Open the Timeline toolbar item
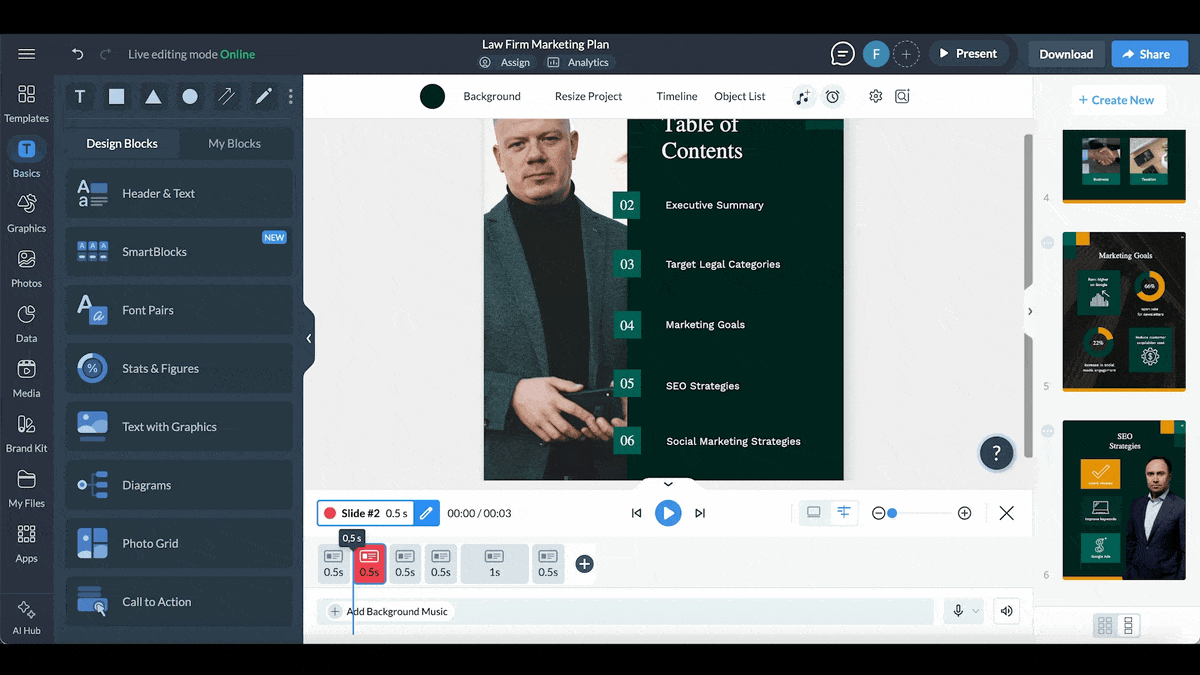The width and height of the screenshot is (1200, 675). (677, 97)
